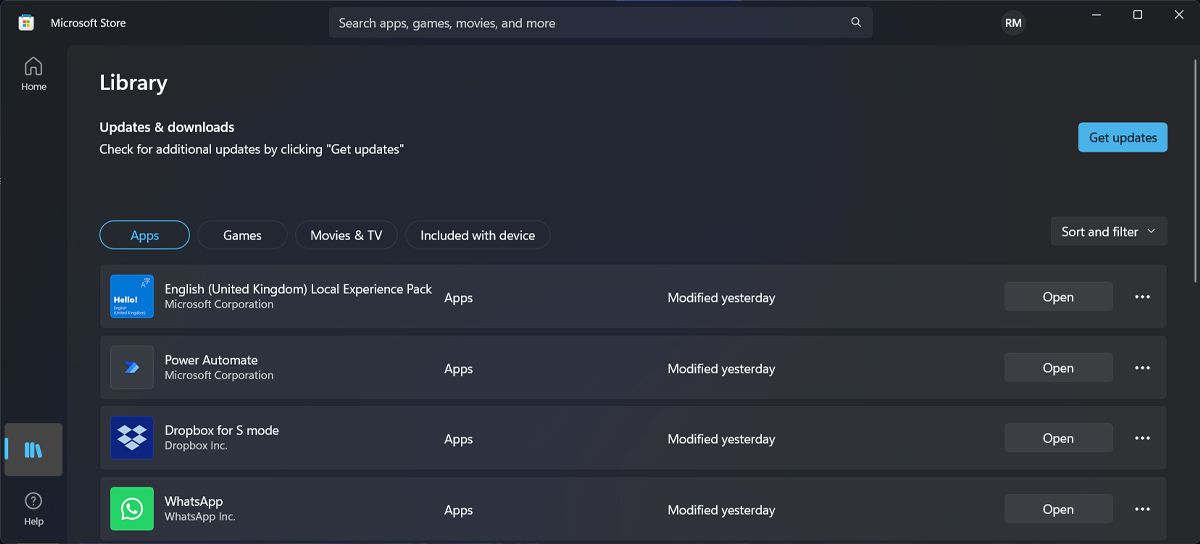Open Dropbox for S mode

[1058, 438]
